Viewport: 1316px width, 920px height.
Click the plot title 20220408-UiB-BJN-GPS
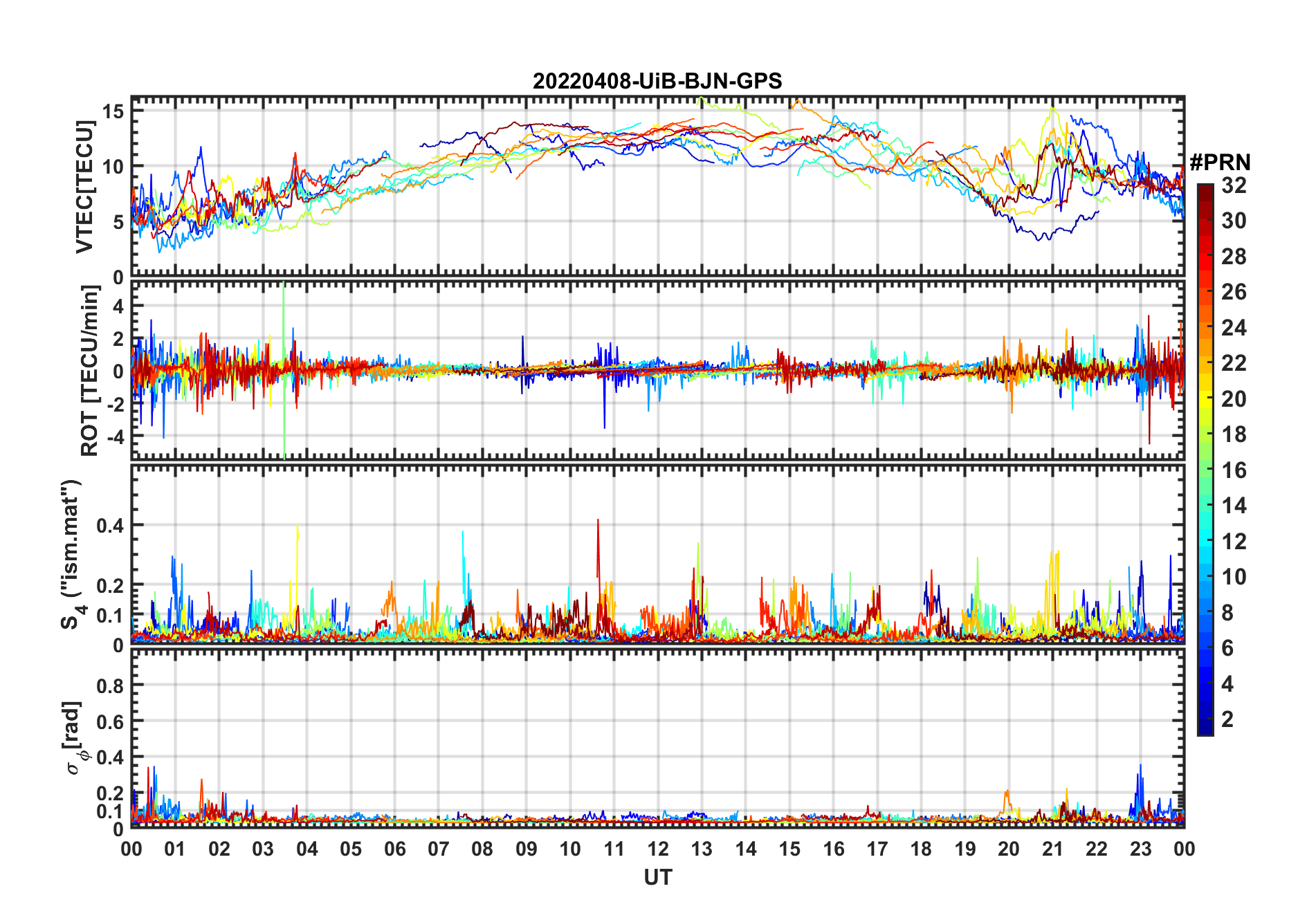click(657, 81)
